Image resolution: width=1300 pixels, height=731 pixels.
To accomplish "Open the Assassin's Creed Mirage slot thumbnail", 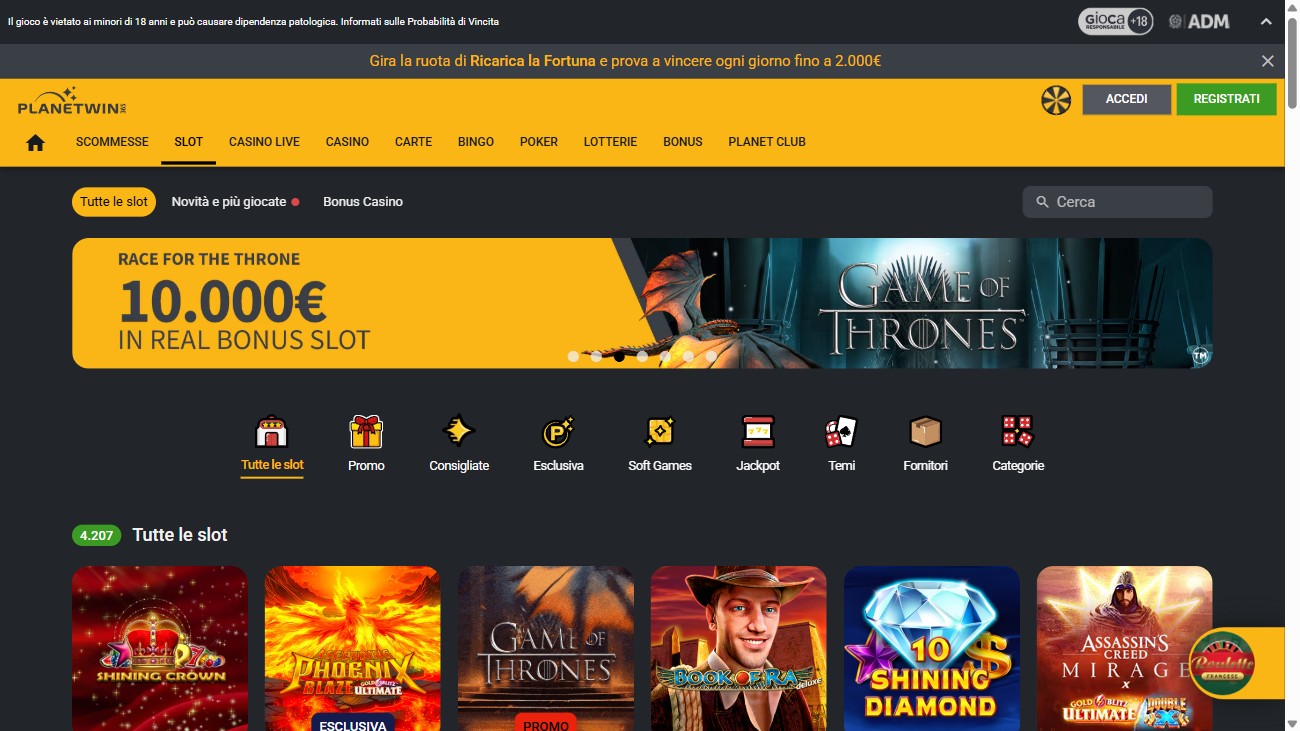I will click(1125, 648).
